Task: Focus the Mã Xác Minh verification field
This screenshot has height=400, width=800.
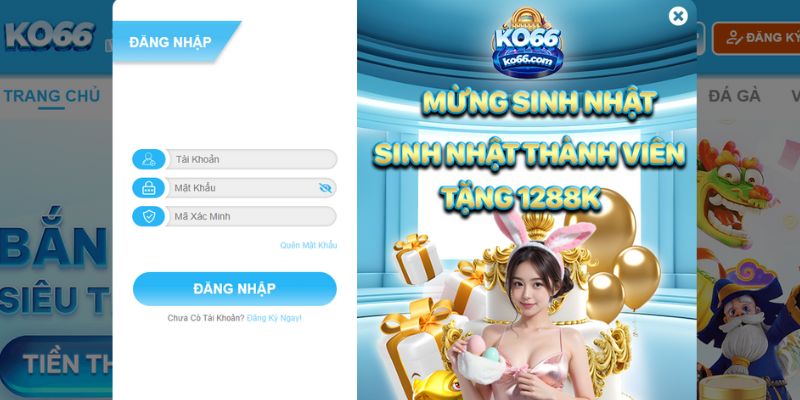Action: point(251,216)
